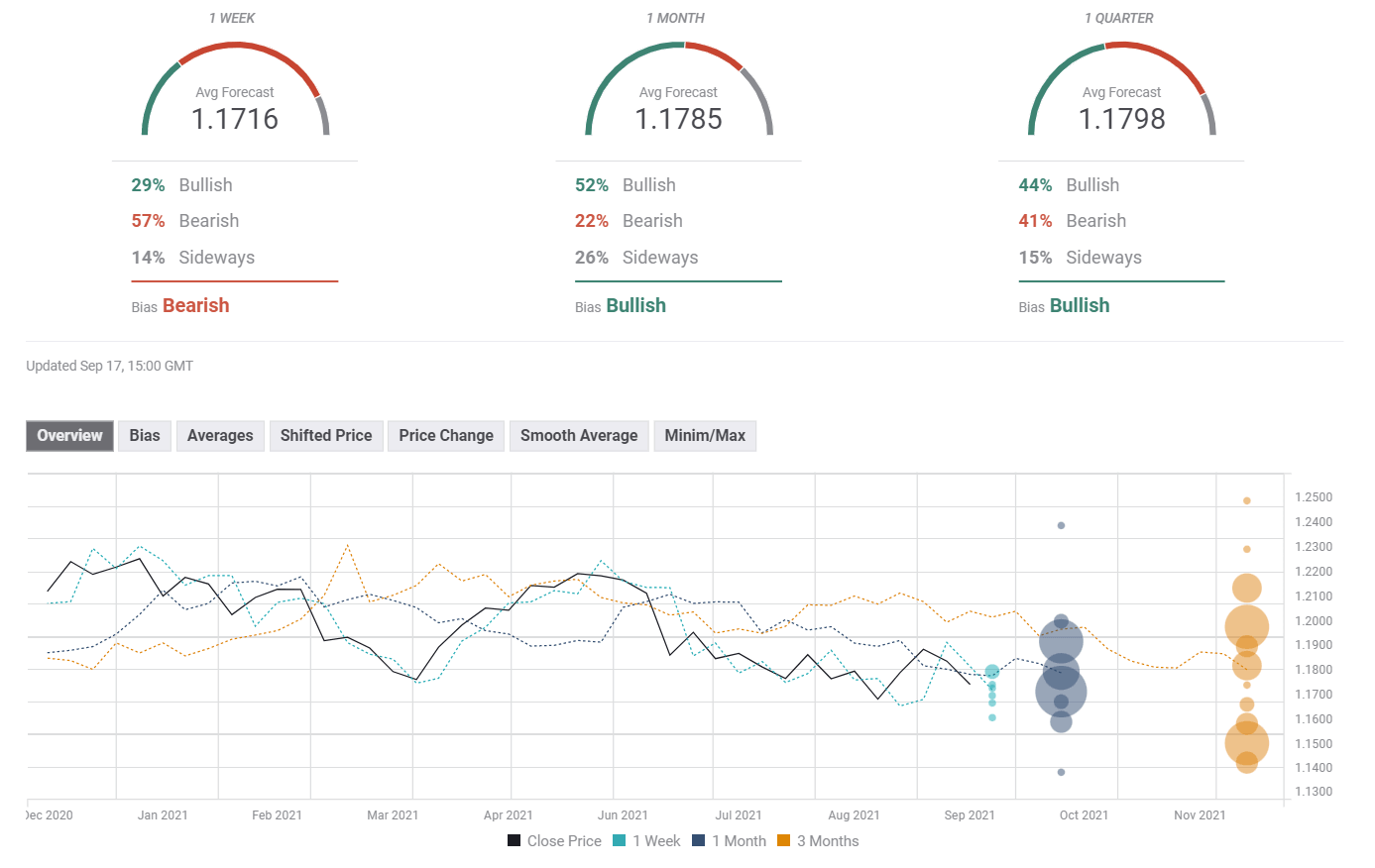Toggle the 1 Week legend item

(647, 841)
